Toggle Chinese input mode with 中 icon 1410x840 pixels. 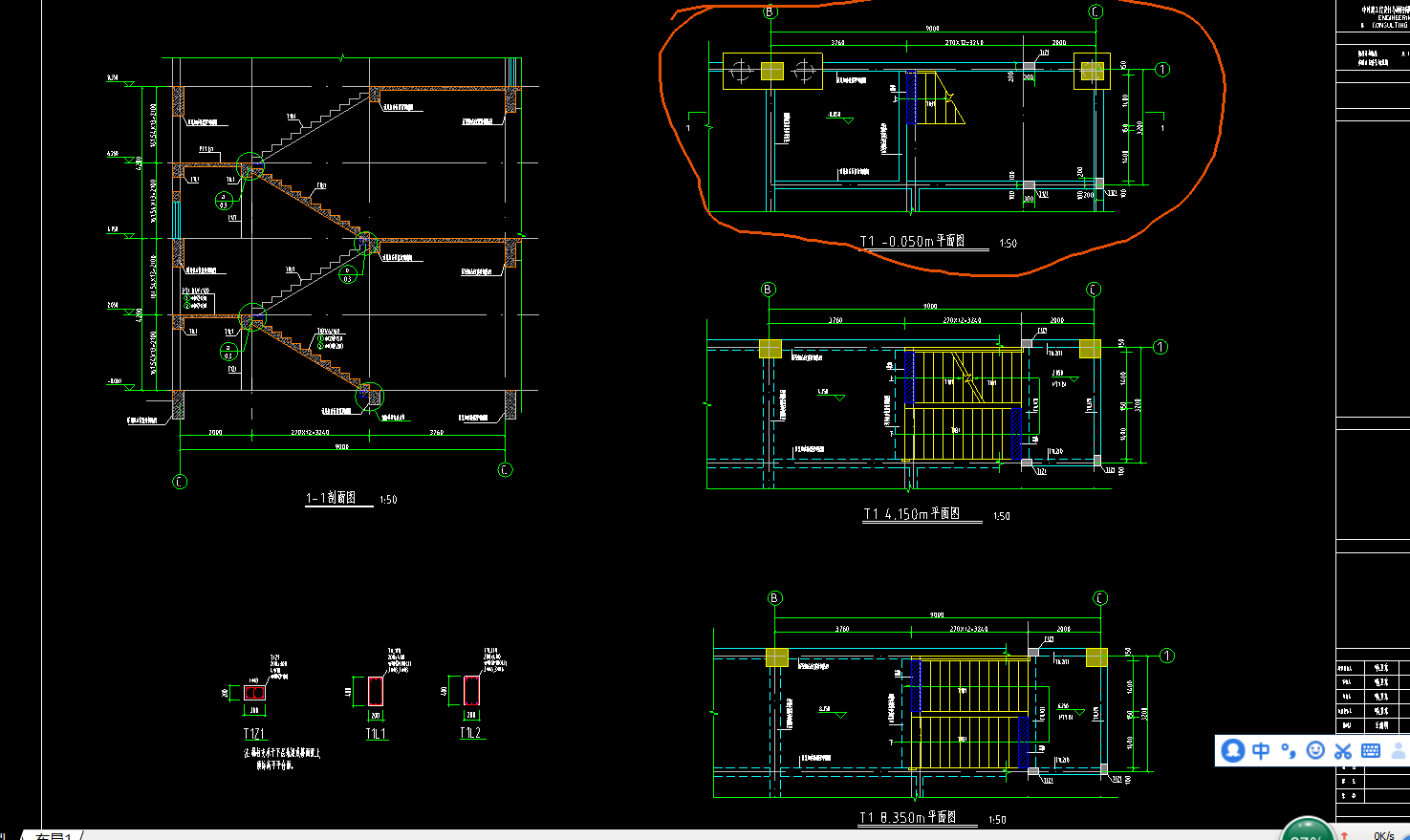(1261, 750)
